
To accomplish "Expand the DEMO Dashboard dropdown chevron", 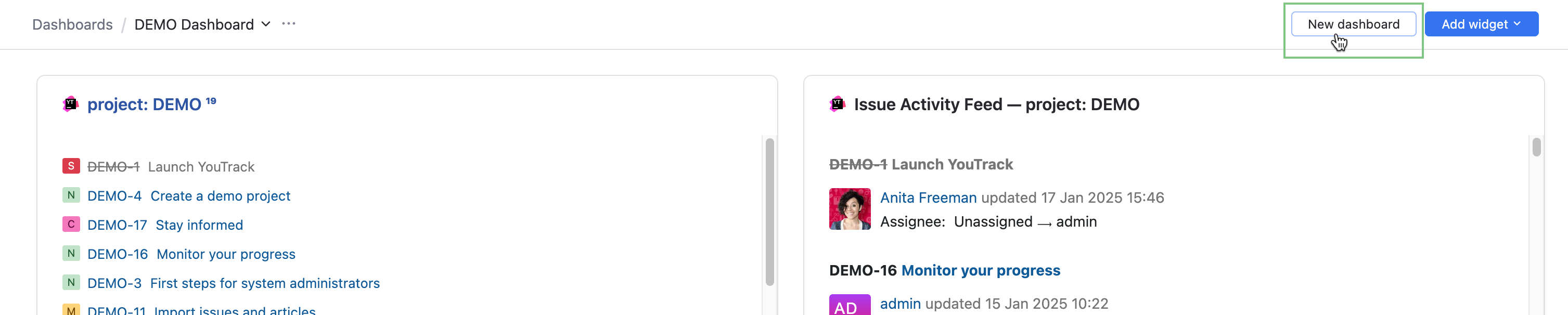I will [266, 24].
